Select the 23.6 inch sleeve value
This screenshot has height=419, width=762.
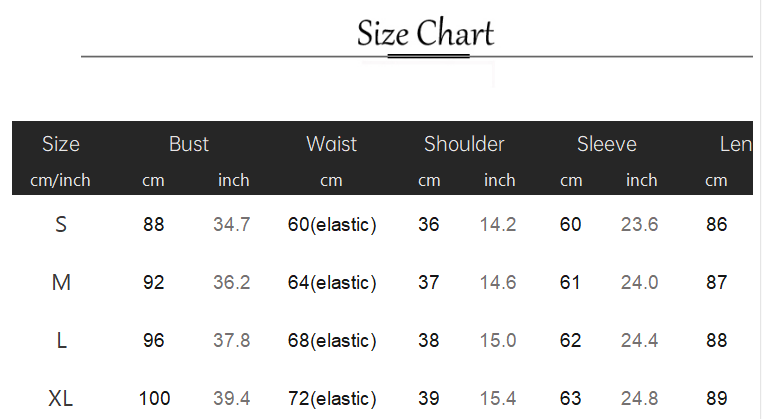pos(640,225)
